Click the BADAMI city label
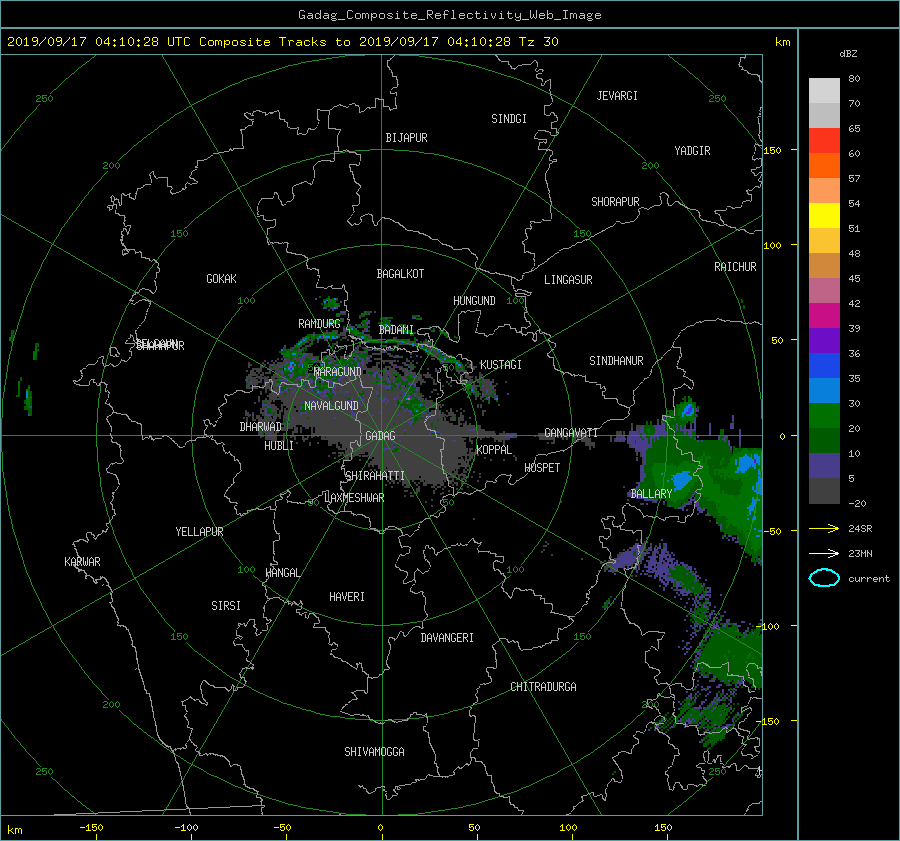The height and width of the screenshot is (841, 900). 396,330
